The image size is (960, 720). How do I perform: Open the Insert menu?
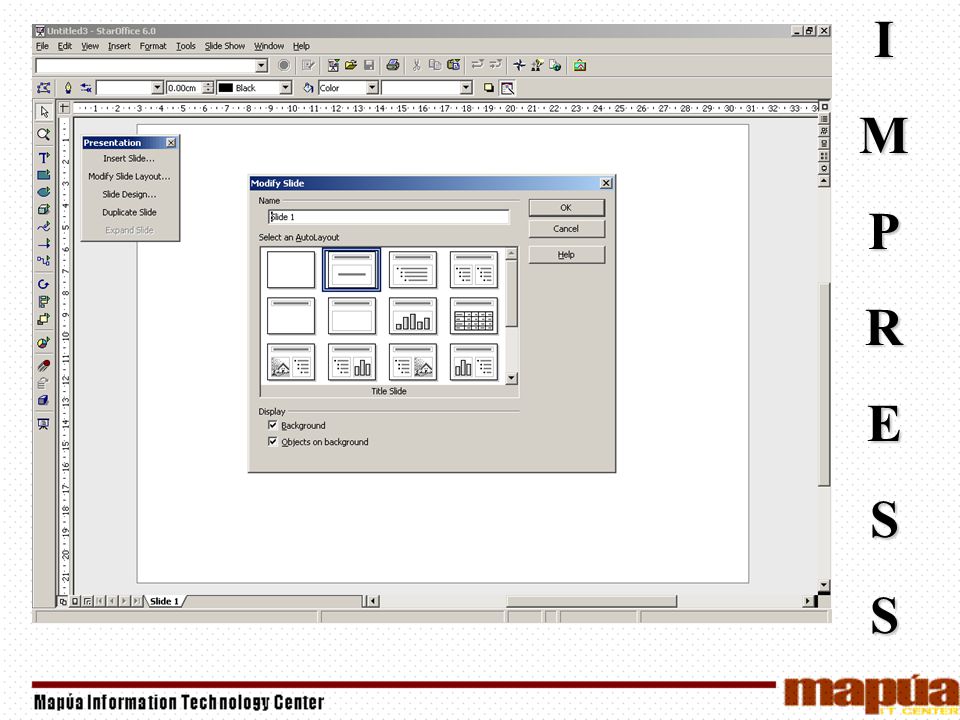pyautogui.click(x=119, y=46)
